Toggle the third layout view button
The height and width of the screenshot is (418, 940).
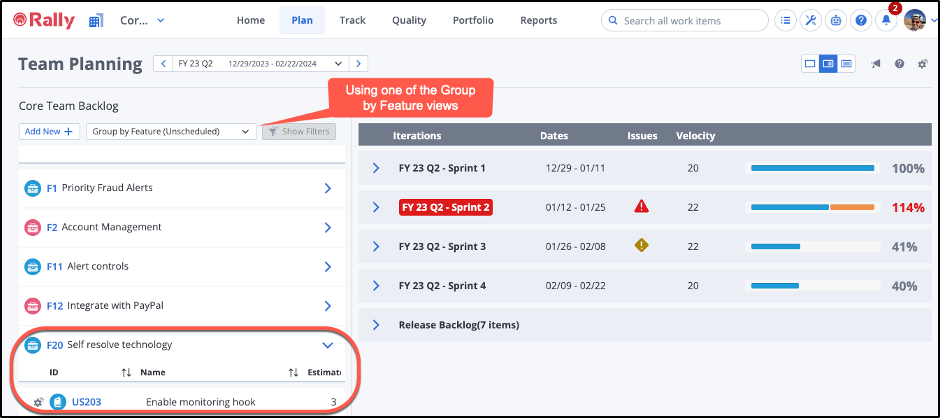846,64
